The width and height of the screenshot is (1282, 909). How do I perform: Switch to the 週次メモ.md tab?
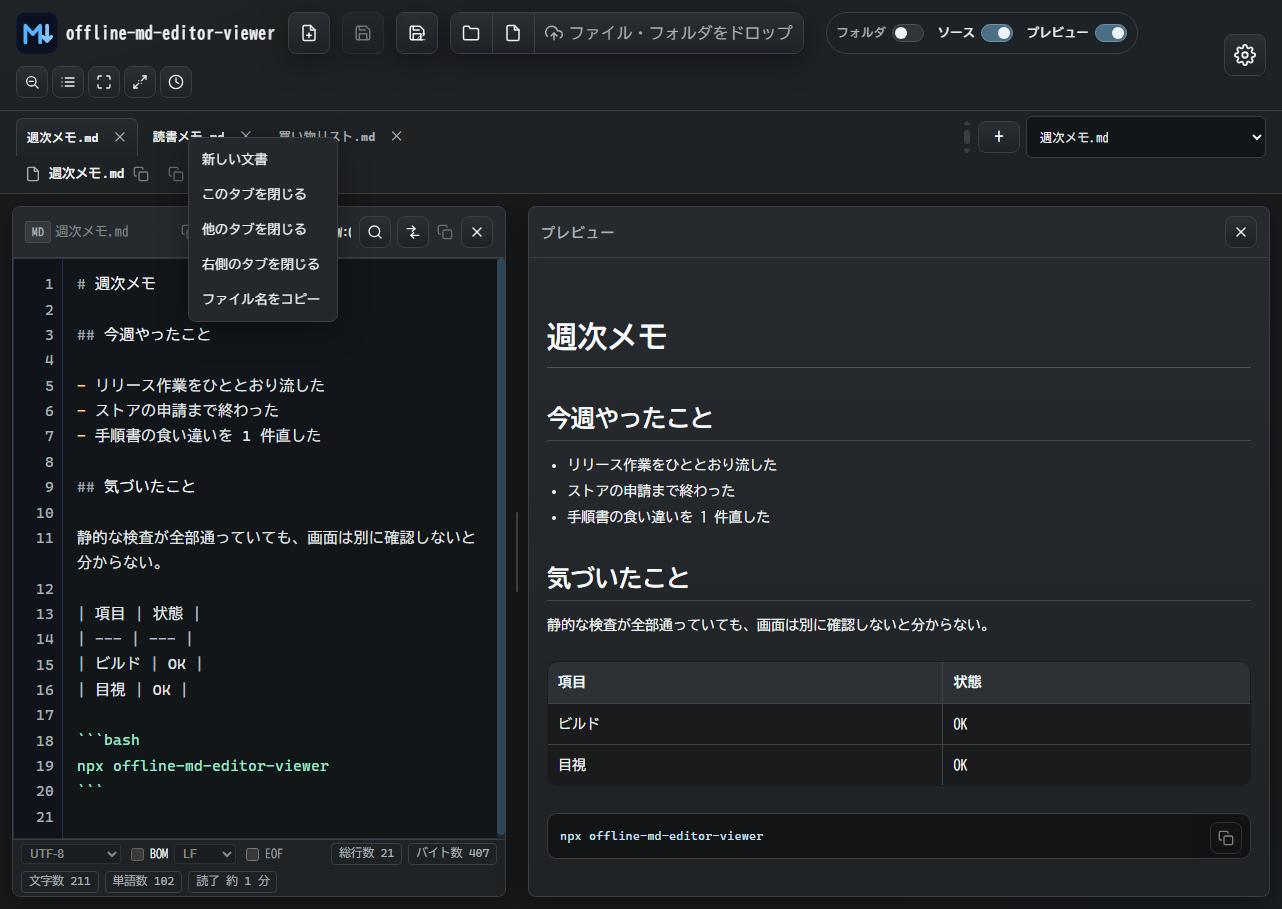(62, 137)
